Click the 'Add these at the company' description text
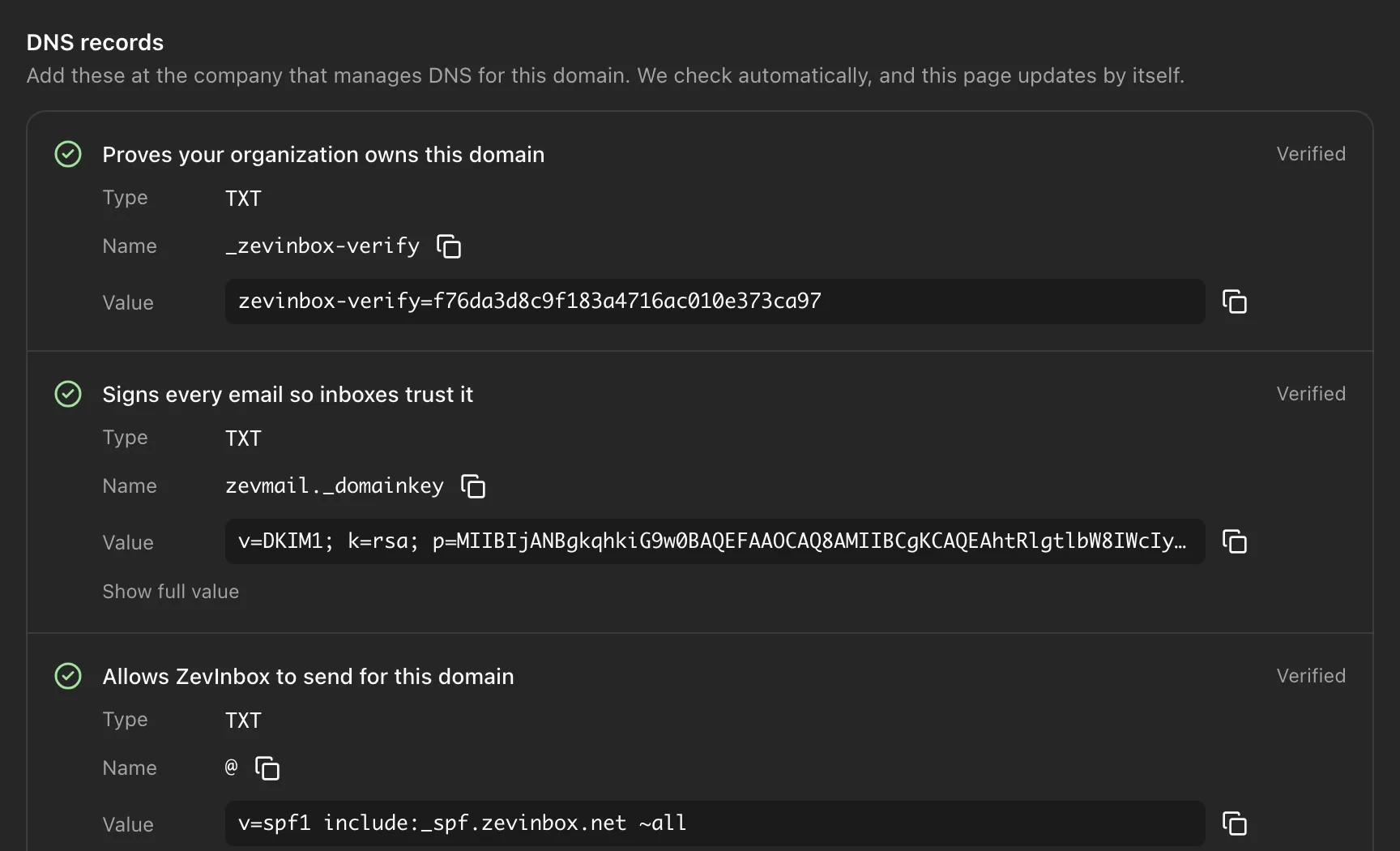Image resolution: width=1400 pixels, height=851 pixels. (x=605, y=75)
